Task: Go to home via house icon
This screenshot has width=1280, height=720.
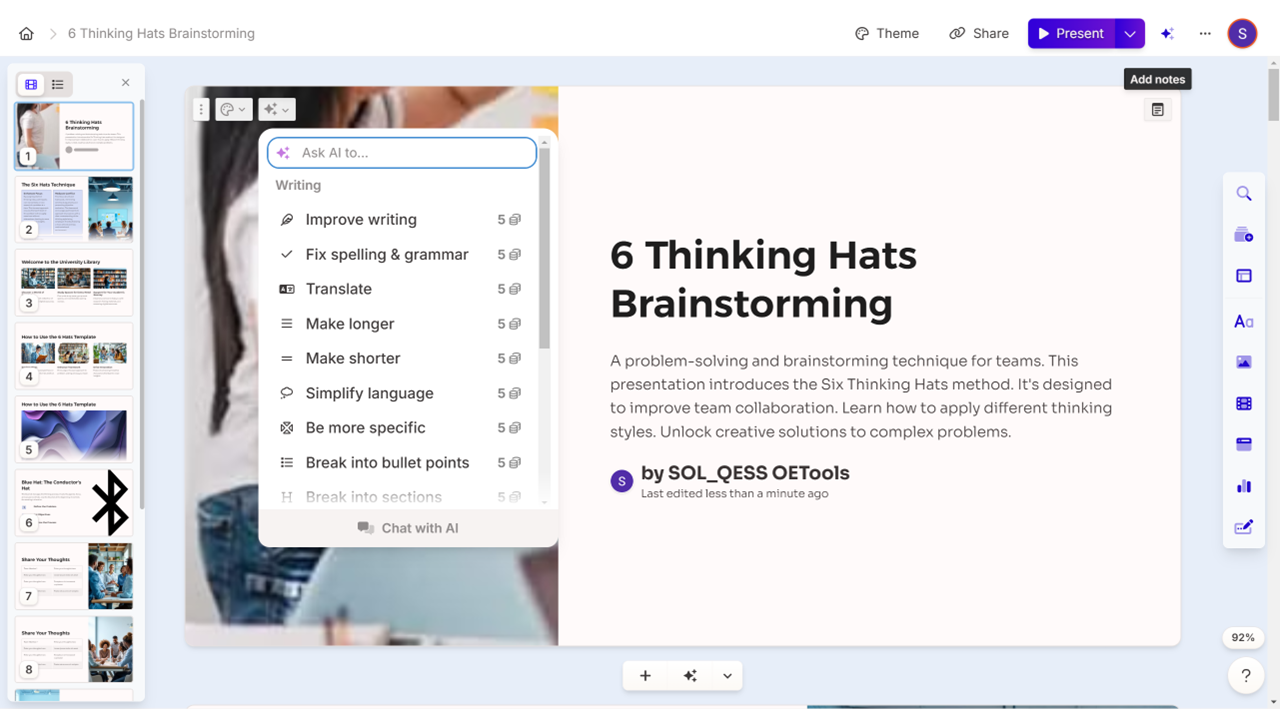Action: point(27,34)
